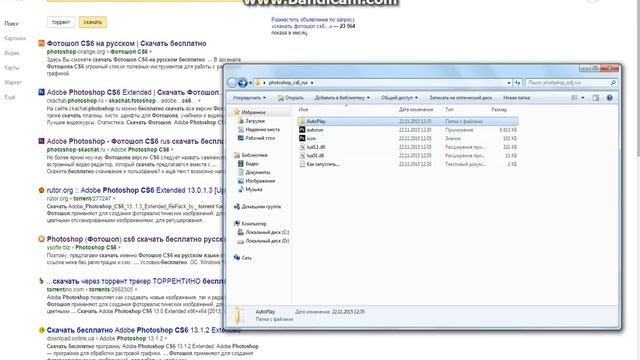640x360 pixels.
Task: Open dropdown arrow beside photoshop-orange.org result URL
Action: (x=150, y=52)
